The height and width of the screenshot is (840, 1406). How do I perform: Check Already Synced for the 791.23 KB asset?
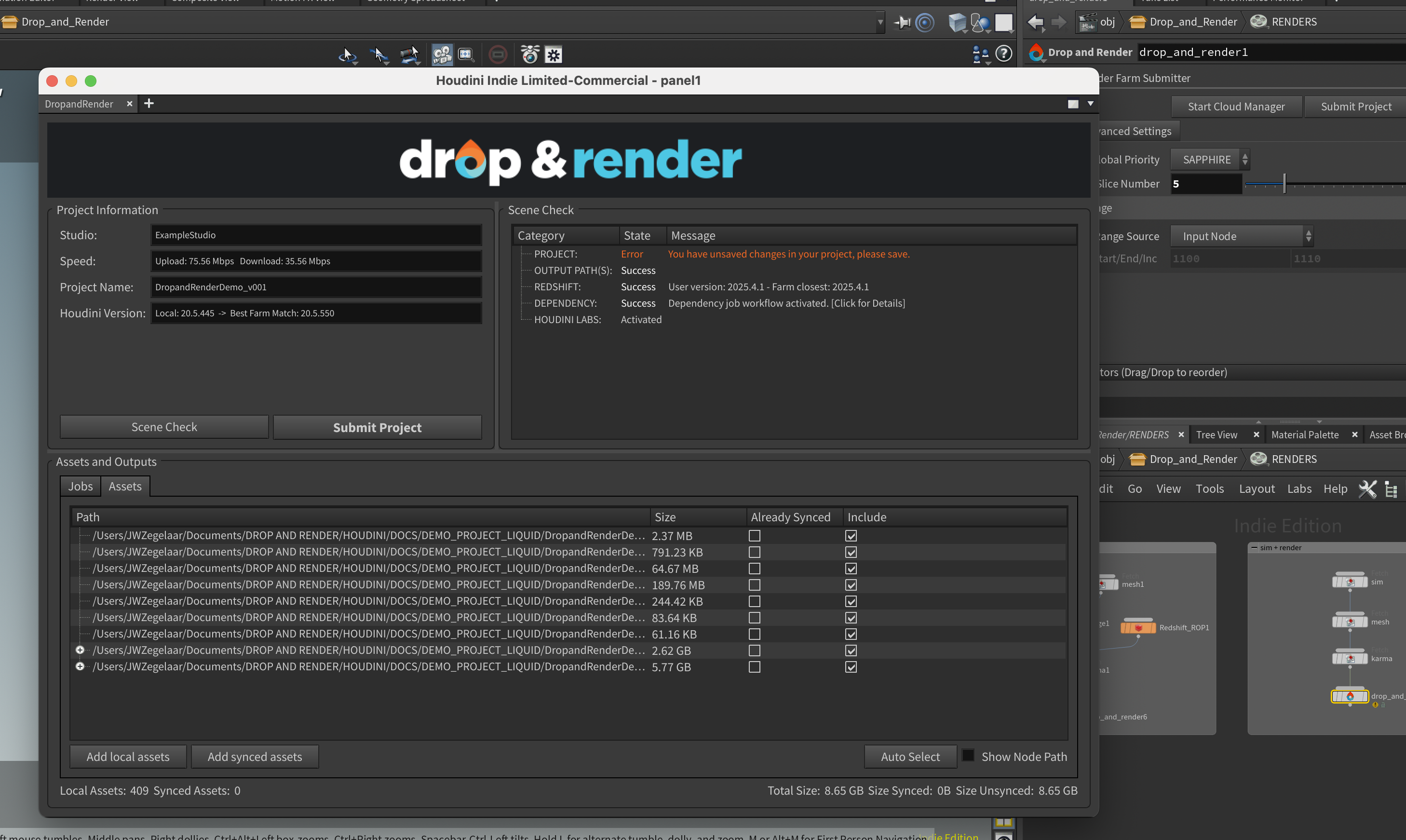755,552
